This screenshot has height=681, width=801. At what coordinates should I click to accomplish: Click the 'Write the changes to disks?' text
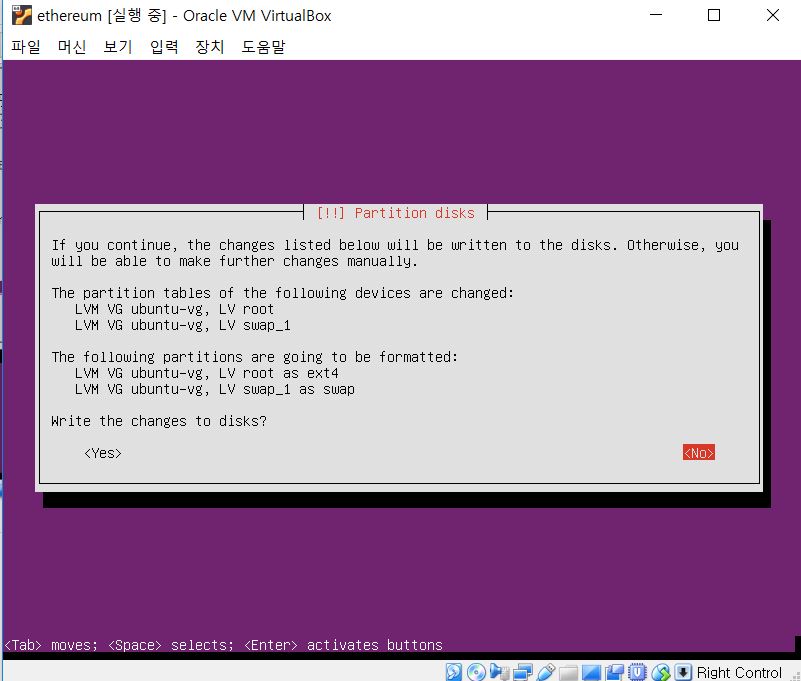(x=159, y=421)
